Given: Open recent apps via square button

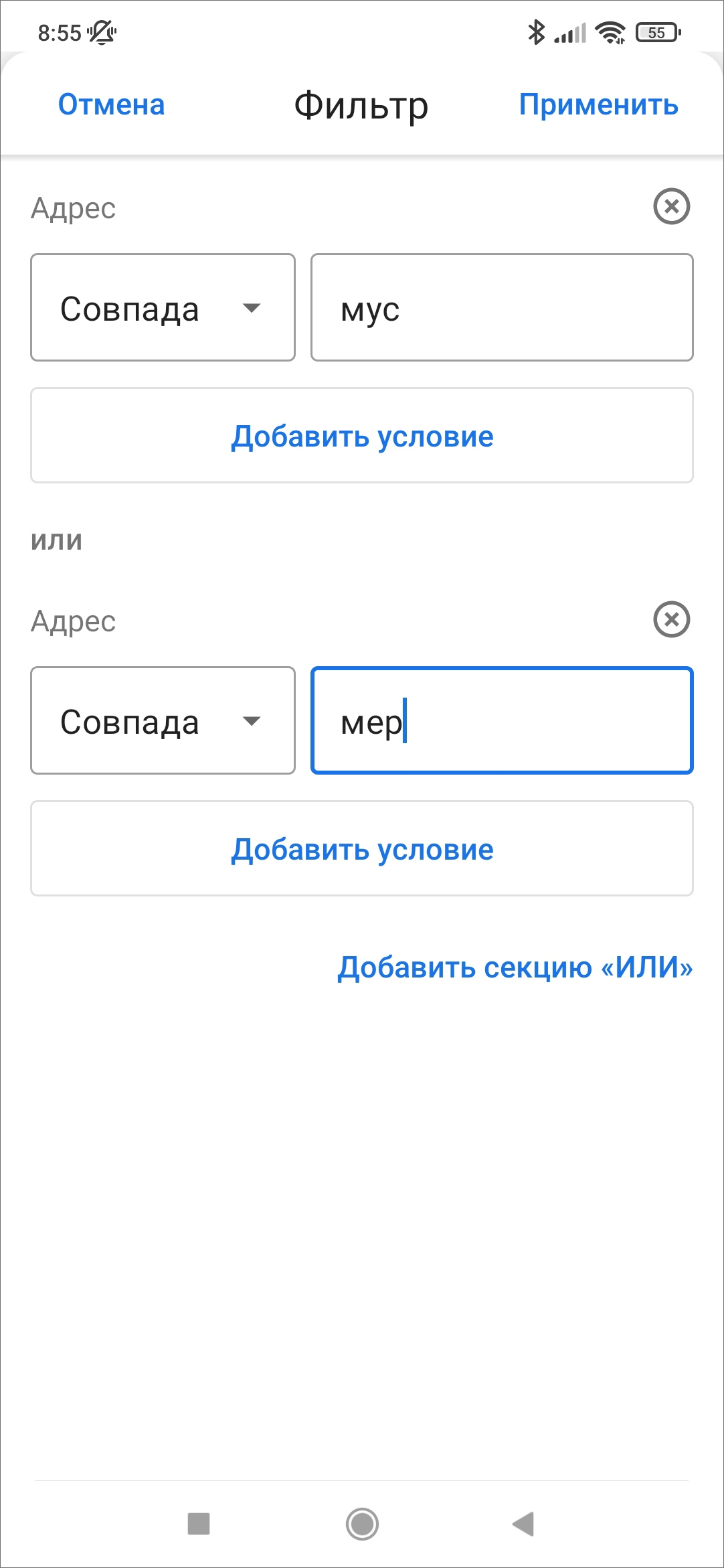Looking at the screenshot, I should coord(199,1524).
